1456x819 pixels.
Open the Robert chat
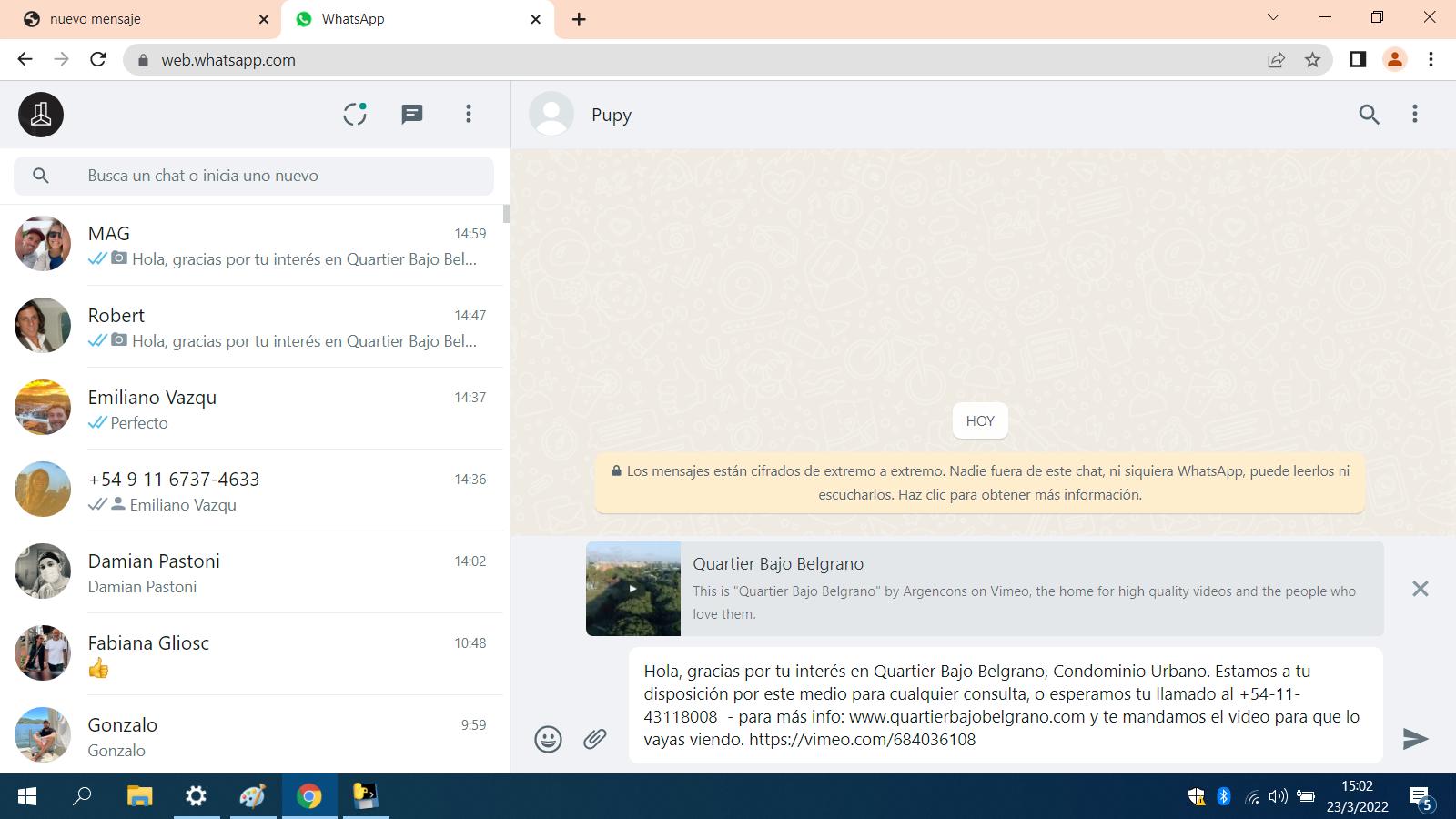254,327
